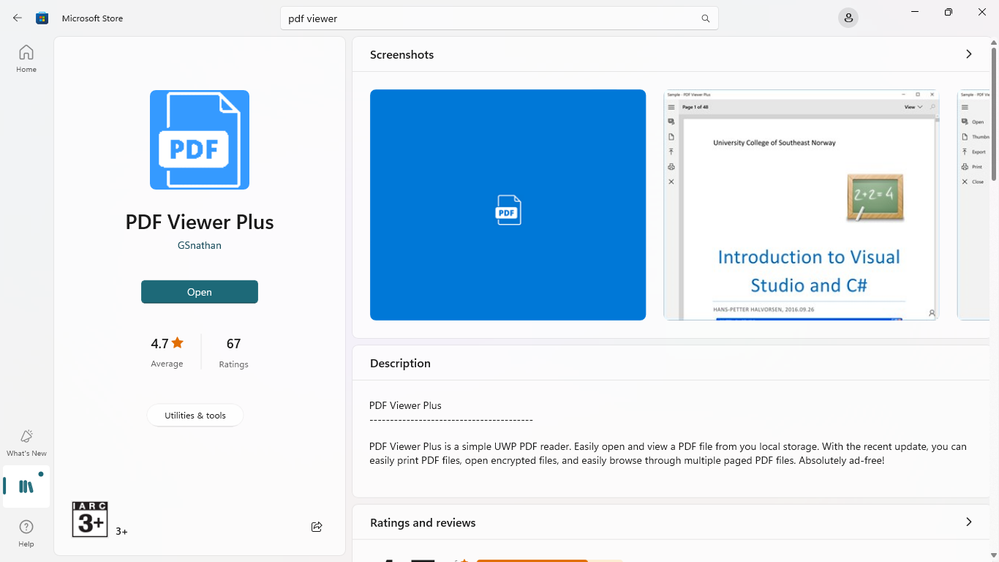Screen dimensions: 999x562
Task: Open the PDF Viewer Plus app
Action: click(x=199, y=292)
